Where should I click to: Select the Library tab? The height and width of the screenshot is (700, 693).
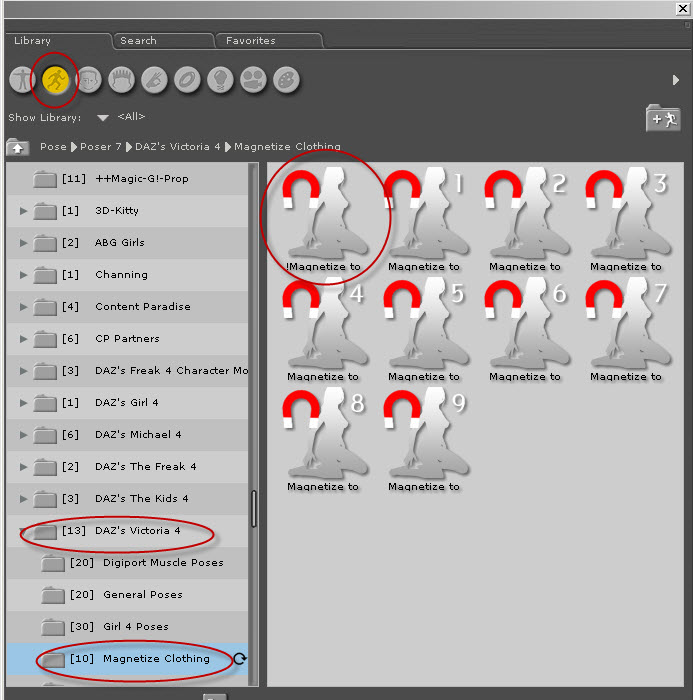tap(32, 41)
